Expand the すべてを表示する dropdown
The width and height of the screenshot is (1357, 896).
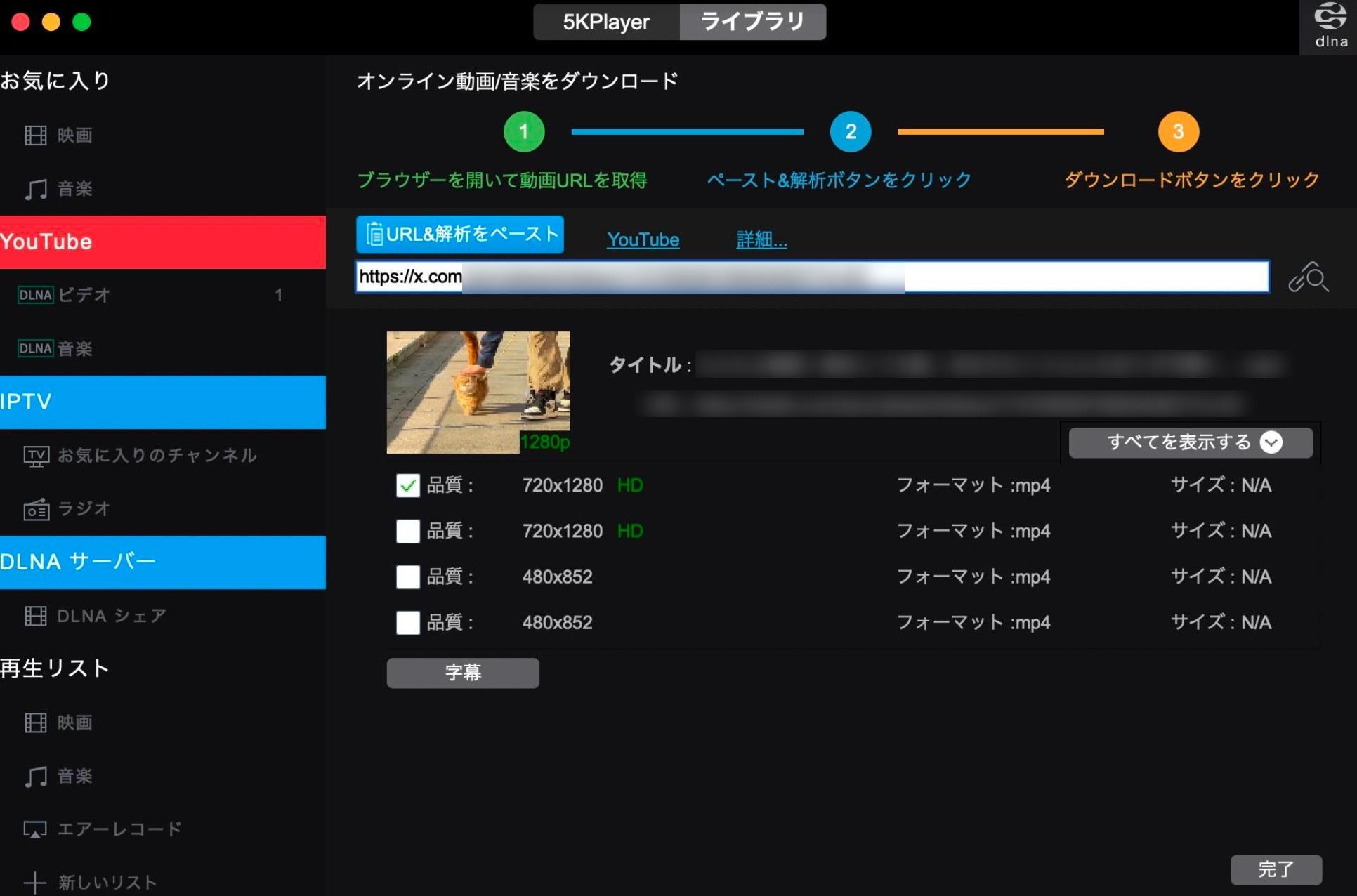pos(1191,442)
